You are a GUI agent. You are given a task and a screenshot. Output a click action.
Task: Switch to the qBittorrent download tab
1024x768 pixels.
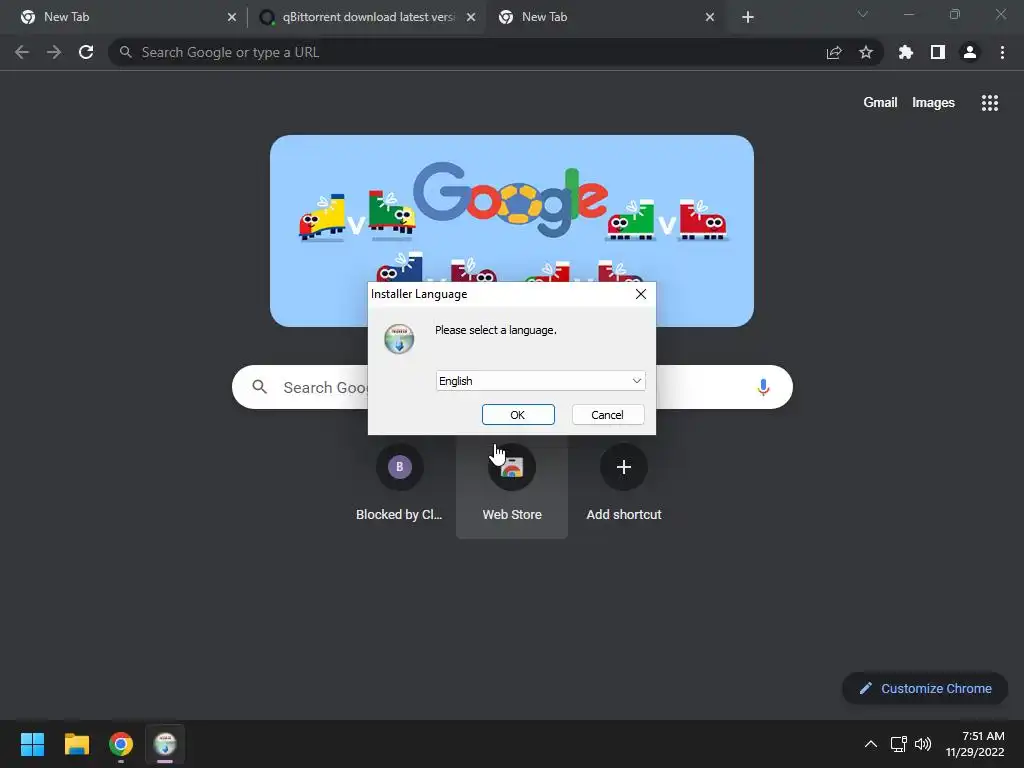tap(367, 17)
